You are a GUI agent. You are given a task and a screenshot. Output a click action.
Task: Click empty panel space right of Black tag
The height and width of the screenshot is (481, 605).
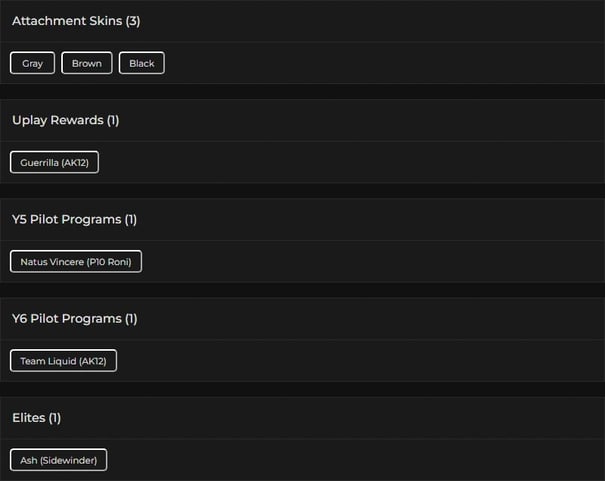[x=380, y=63]
